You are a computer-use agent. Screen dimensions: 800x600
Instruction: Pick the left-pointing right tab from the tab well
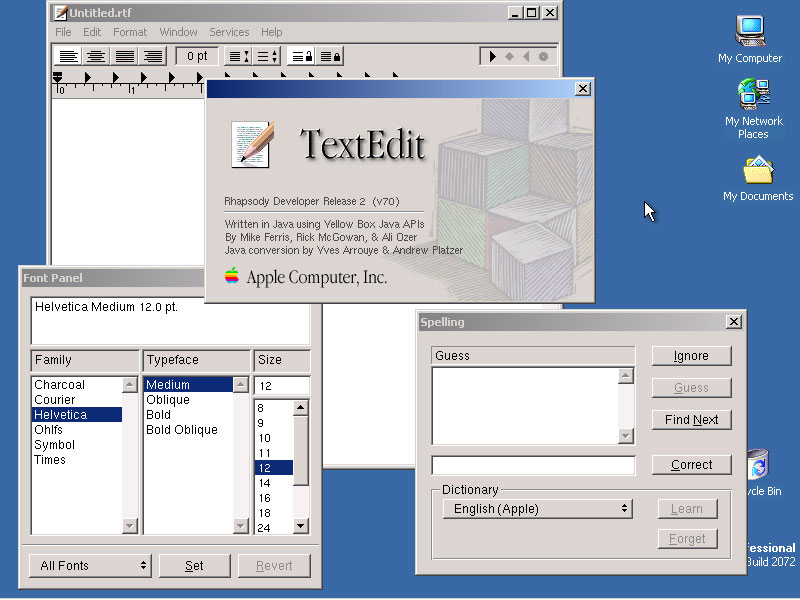[x=526, y=56]
